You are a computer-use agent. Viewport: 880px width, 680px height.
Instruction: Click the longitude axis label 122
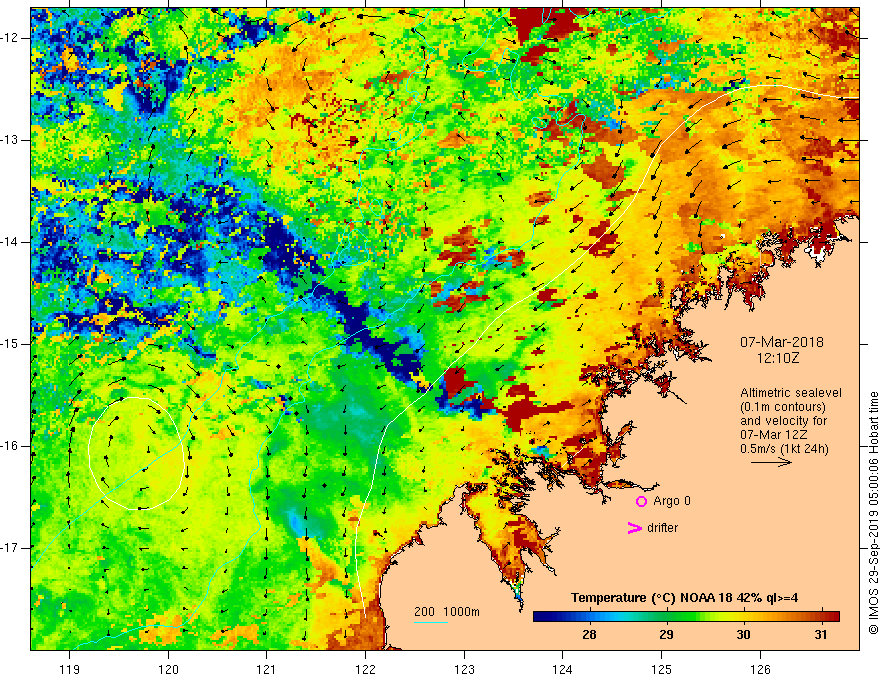[365, 669]
